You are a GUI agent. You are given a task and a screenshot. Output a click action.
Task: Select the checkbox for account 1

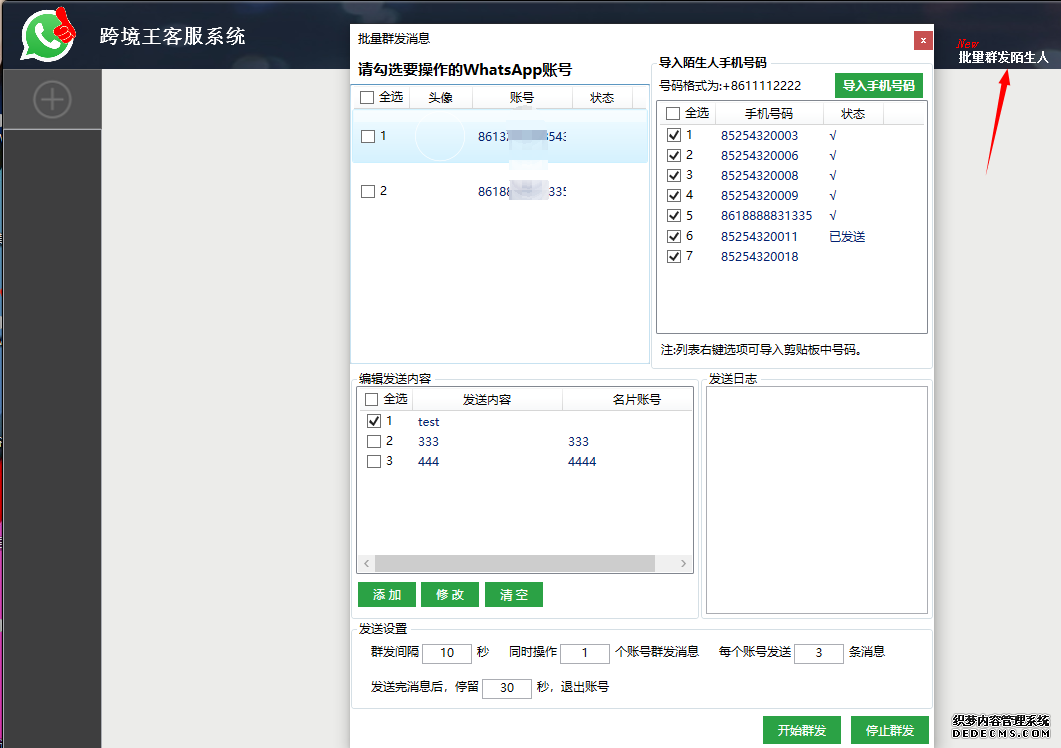click(368, 137)
